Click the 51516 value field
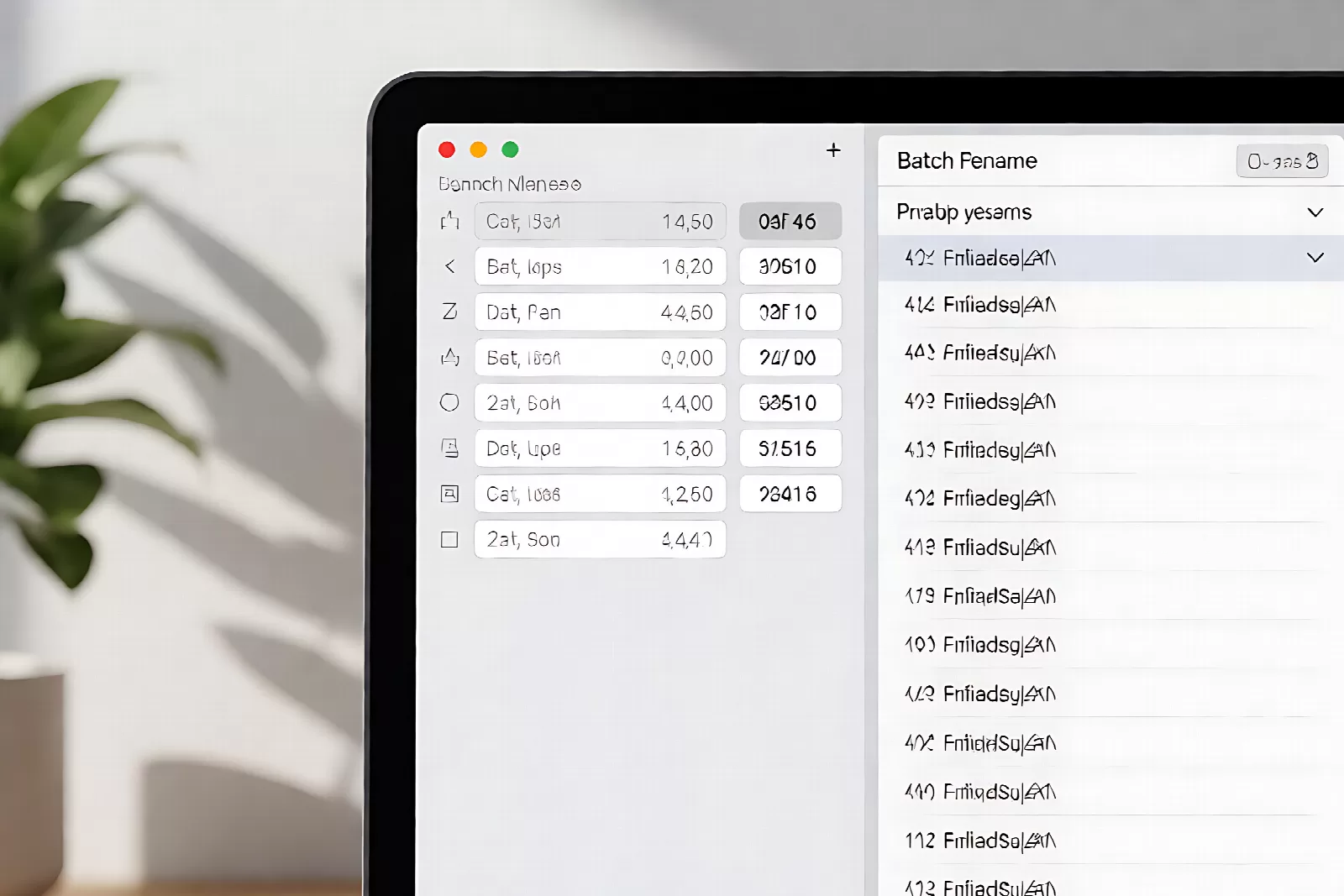Image resolution: width=1344 pixels, height=896 pixels. tap(790, 448)
